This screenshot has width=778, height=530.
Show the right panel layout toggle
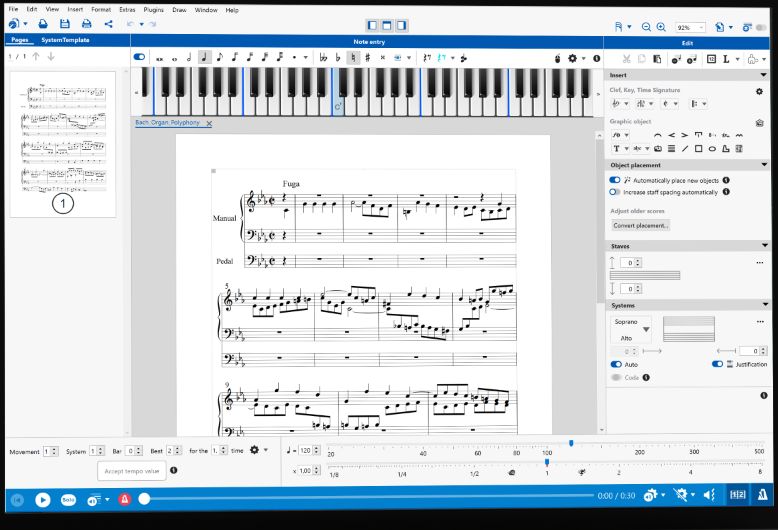[401, 25]
